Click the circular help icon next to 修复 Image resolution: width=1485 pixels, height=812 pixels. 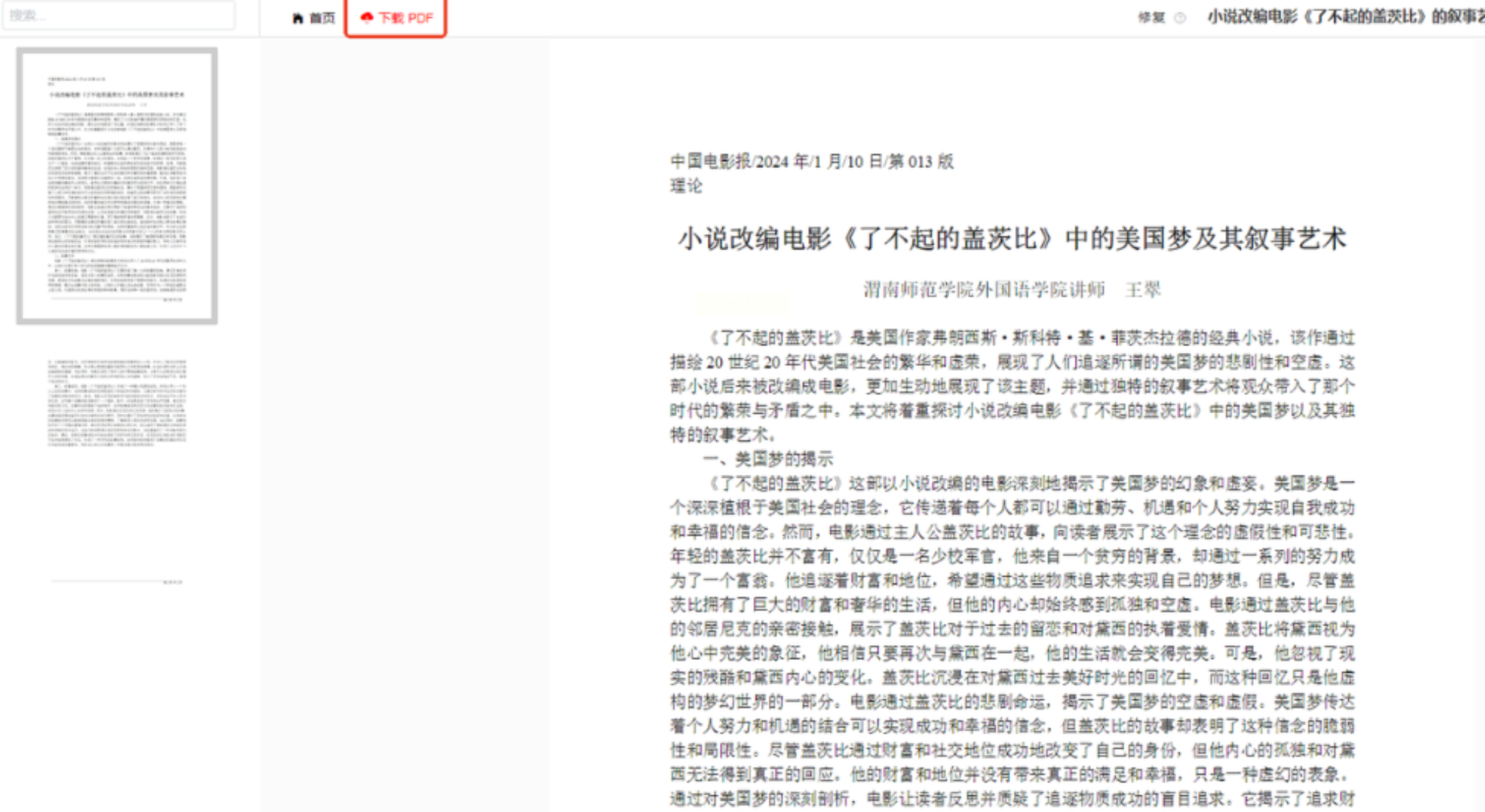(1180, 18)
